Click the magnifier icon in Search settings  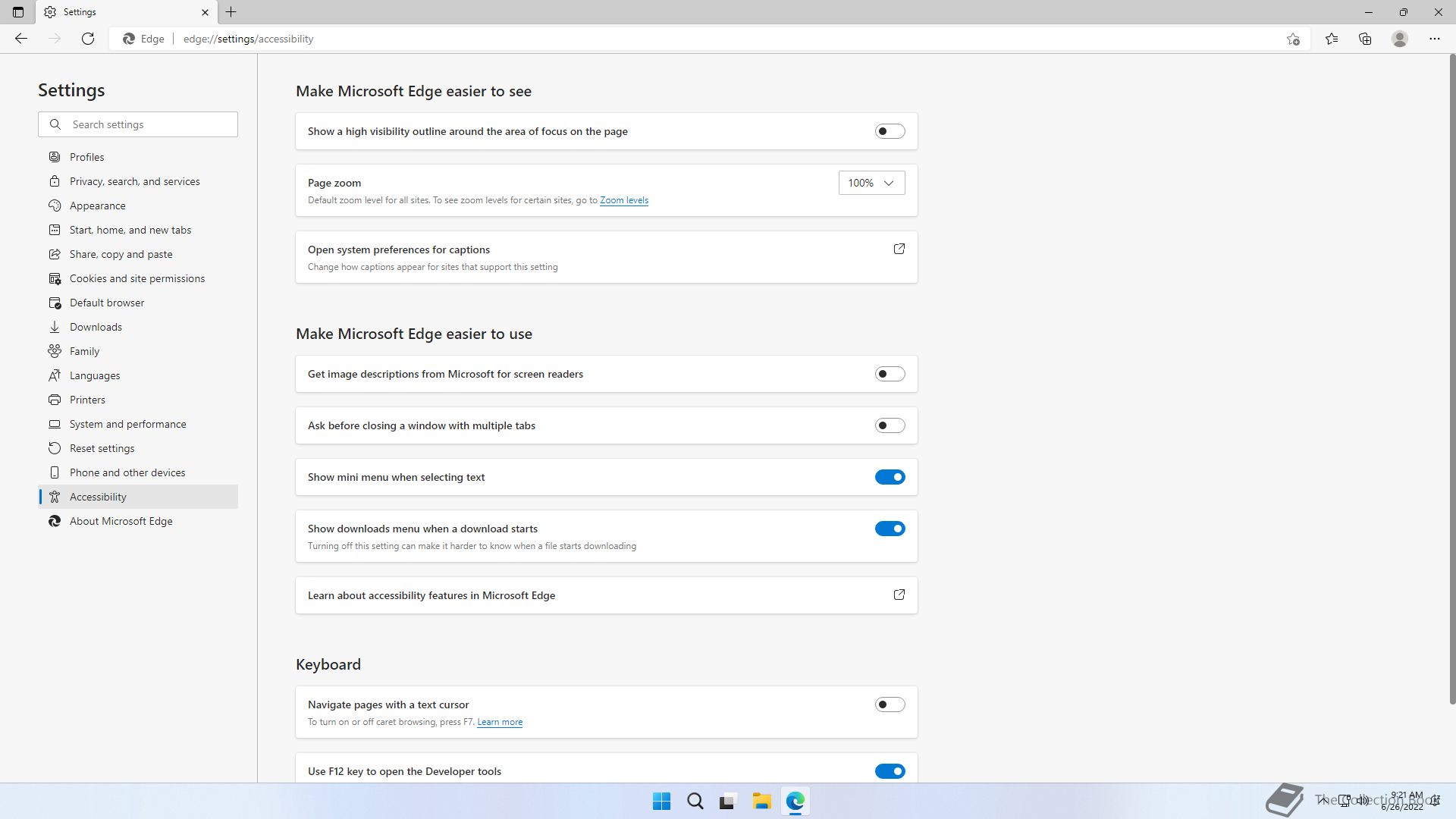coord(55,124)
